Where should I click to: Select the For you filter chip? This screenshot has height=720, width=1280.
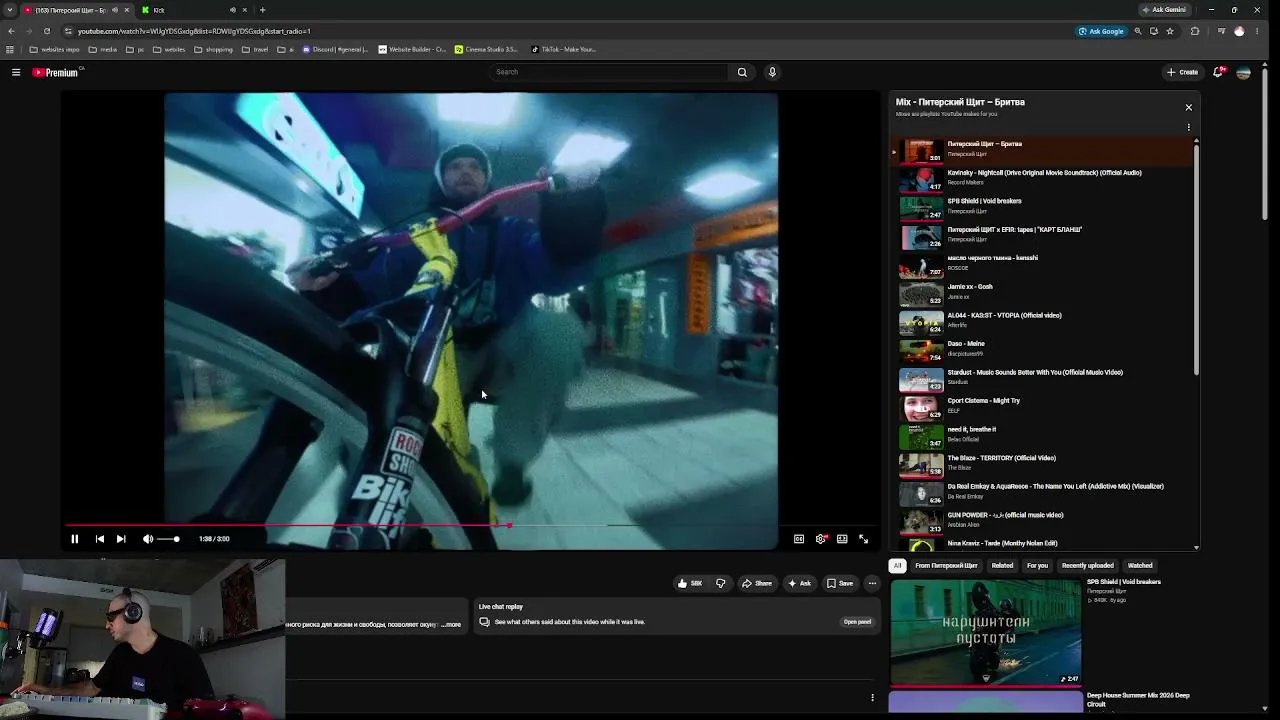pyautogui.click(x=1037, y=566)
